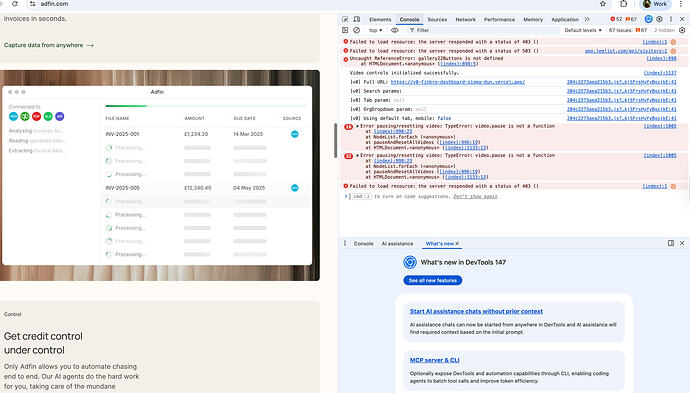Viewport: 690px width, 393px height.
Task: Open app.lemlist.com/api/visitors source link
Action: (x=626, y=51)
